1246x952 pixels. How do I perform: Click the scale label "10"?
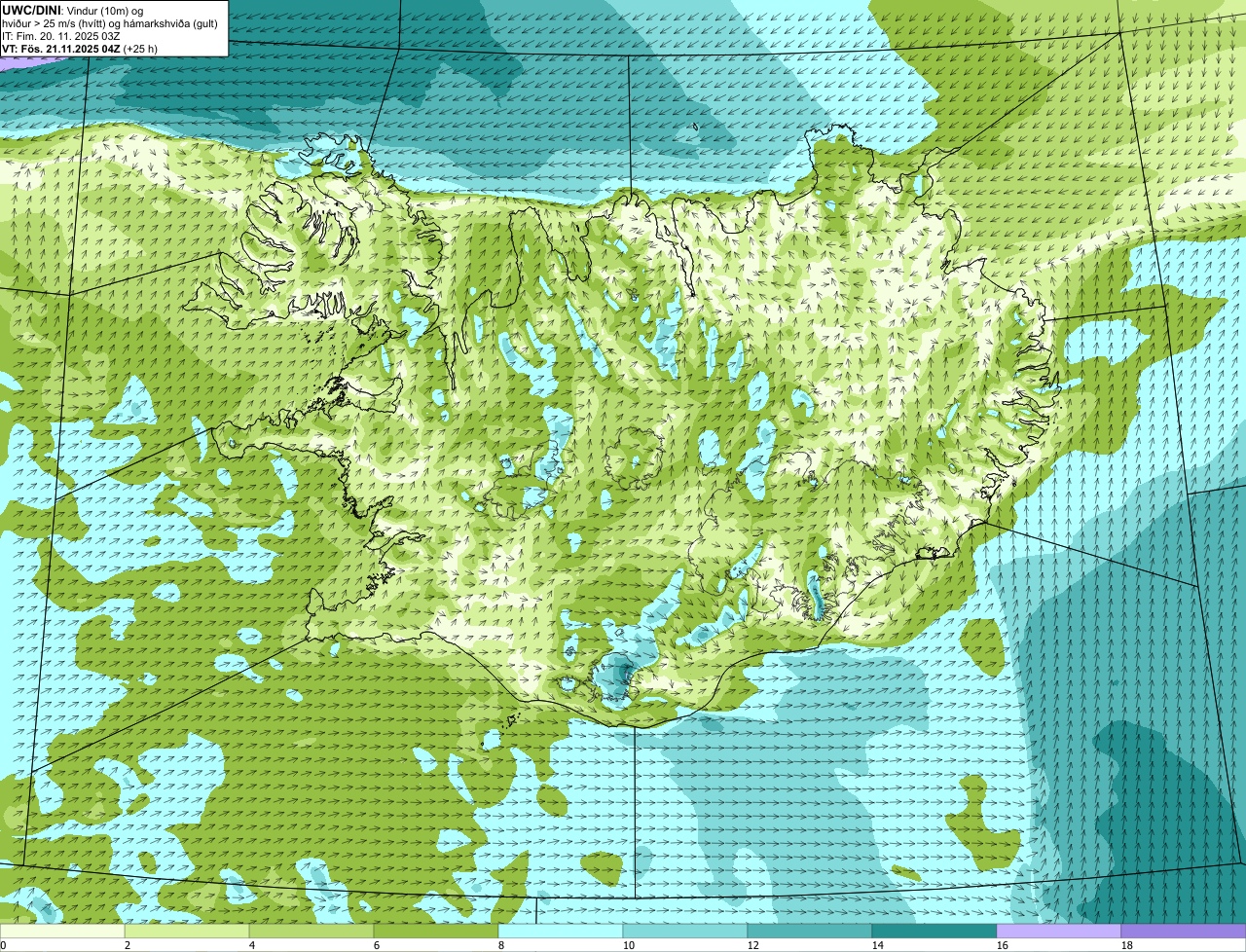629,945
